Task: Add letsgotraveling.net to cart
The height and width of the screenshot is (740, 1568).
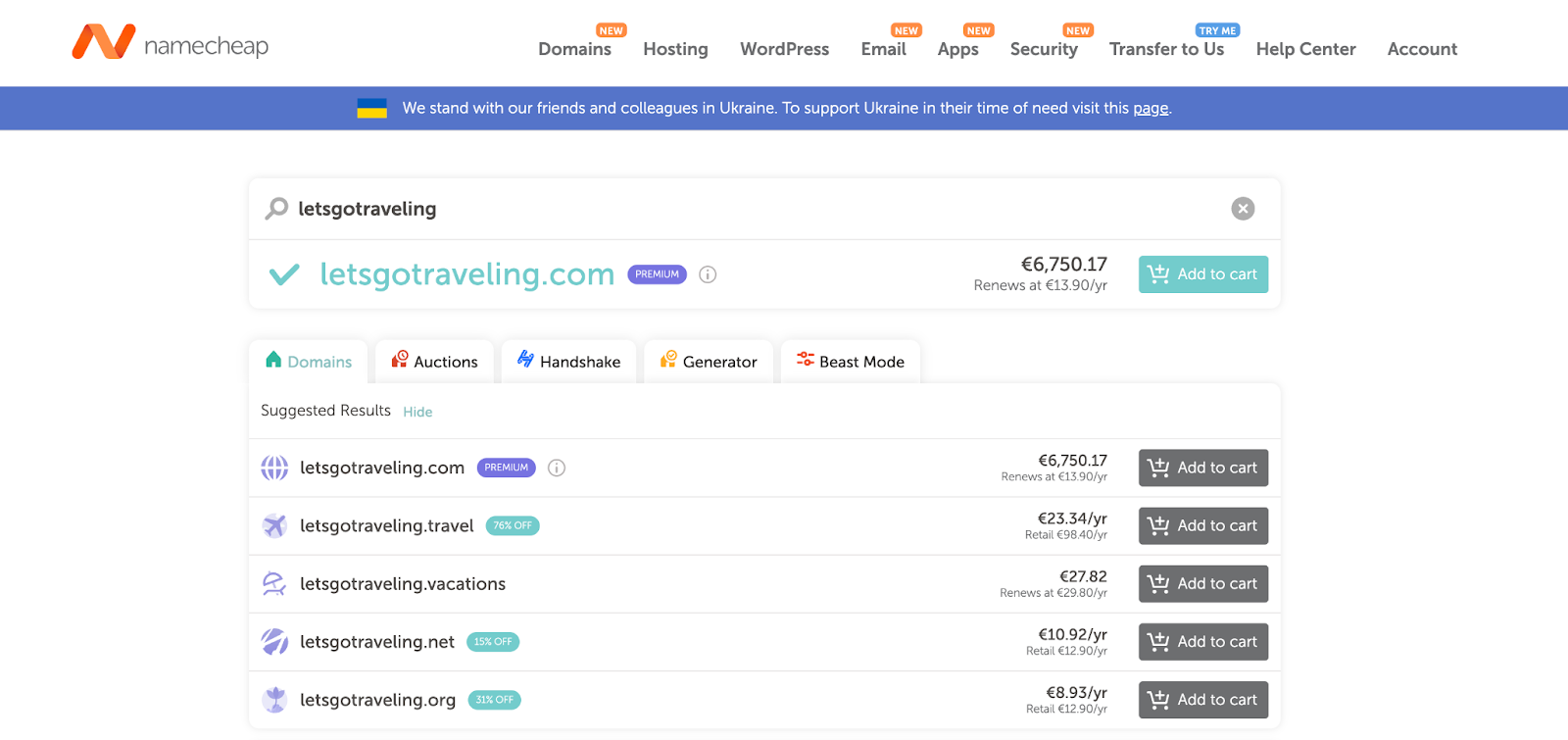Action: pos(1203,642)
